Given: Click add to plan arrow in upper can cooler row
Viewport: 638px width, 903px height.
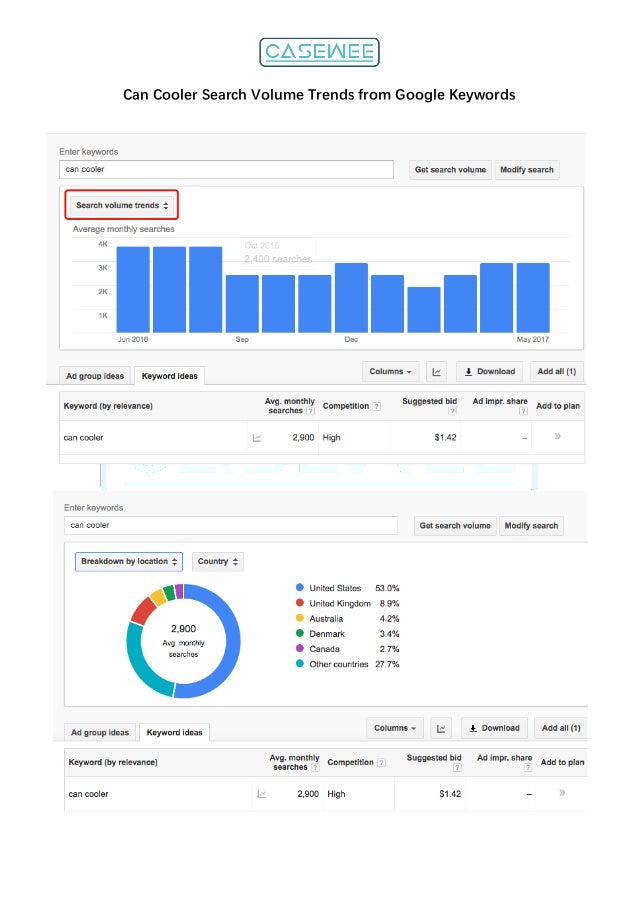Looking at the screenshot, I should point(557,437).
